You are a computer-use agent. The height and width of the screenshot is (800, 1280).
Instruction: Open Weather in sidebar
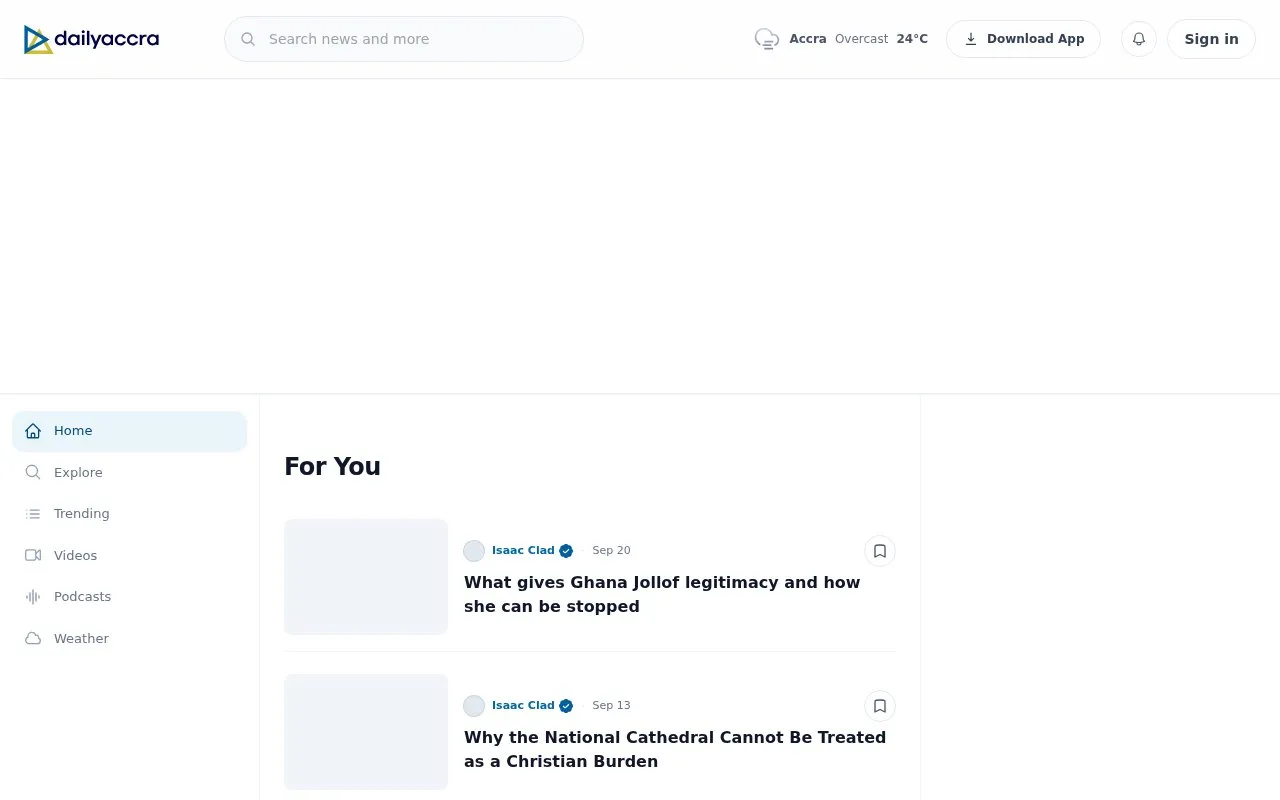[x=129, y=638]
